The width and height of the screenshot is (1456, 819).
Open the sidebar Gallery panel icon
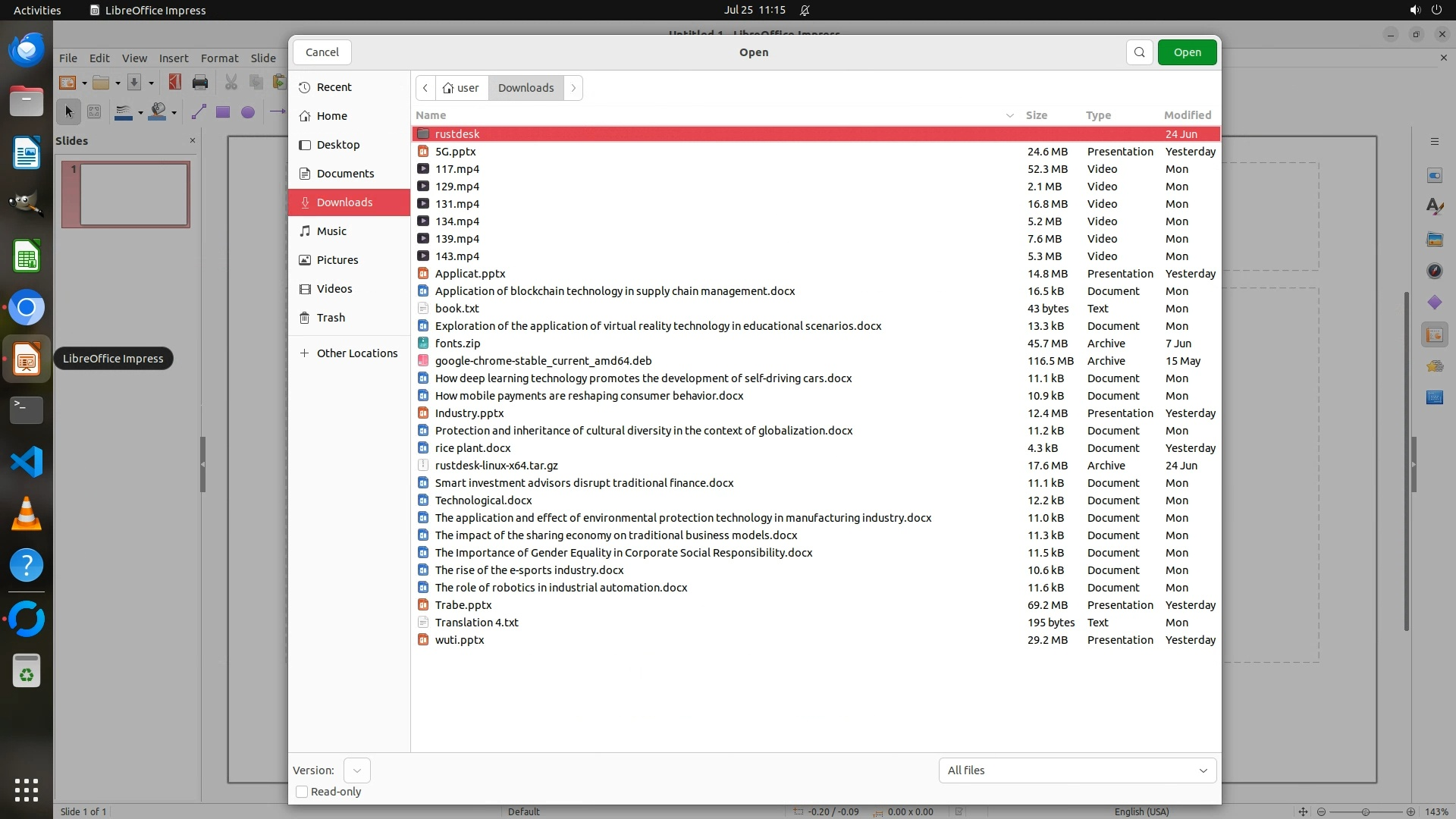coord(1434,240)
